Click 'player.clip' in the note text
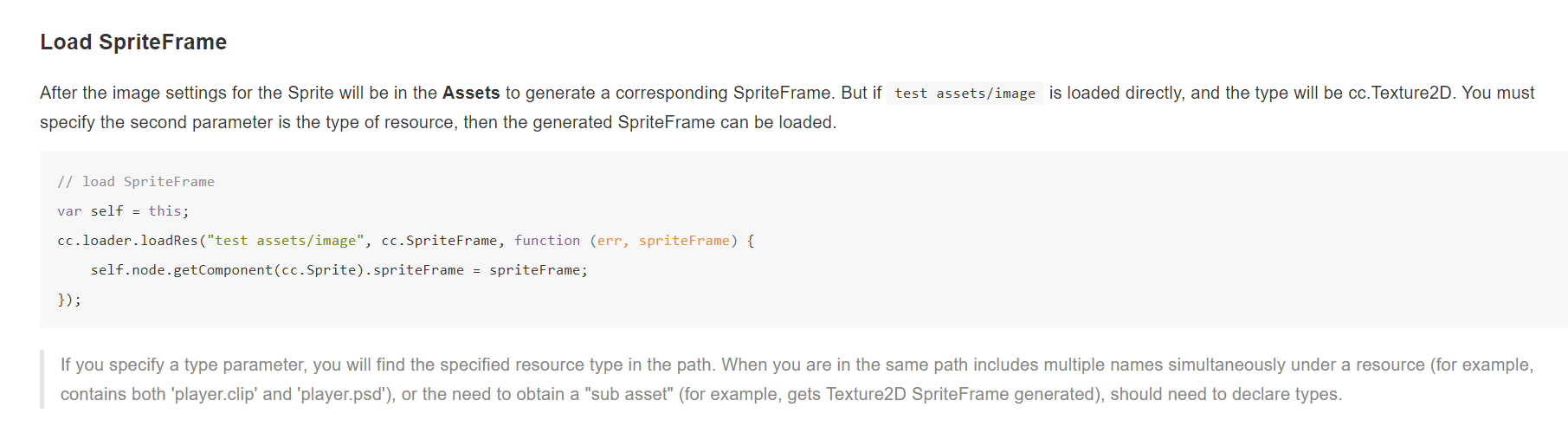The image size is (1568, 433). [x=216, y=394]
